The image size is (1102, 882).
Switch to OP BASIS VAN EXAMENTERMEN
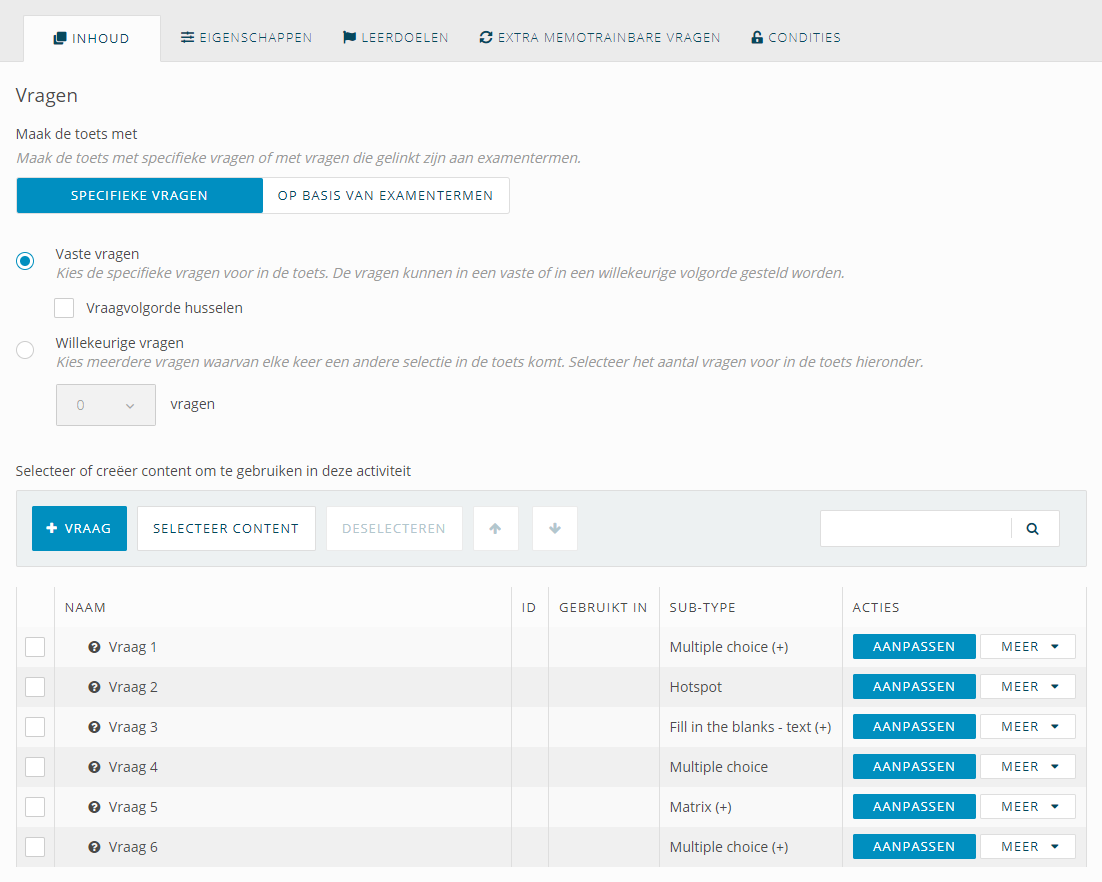(x=386, y=195)
